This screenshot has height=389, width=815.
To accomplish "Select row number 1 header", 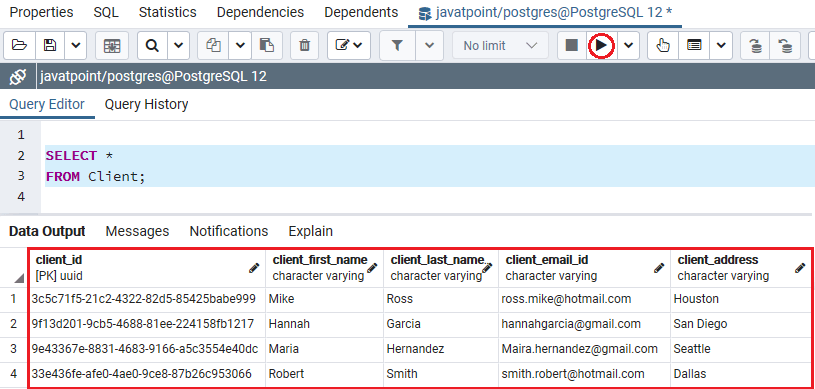I will 14,299.
